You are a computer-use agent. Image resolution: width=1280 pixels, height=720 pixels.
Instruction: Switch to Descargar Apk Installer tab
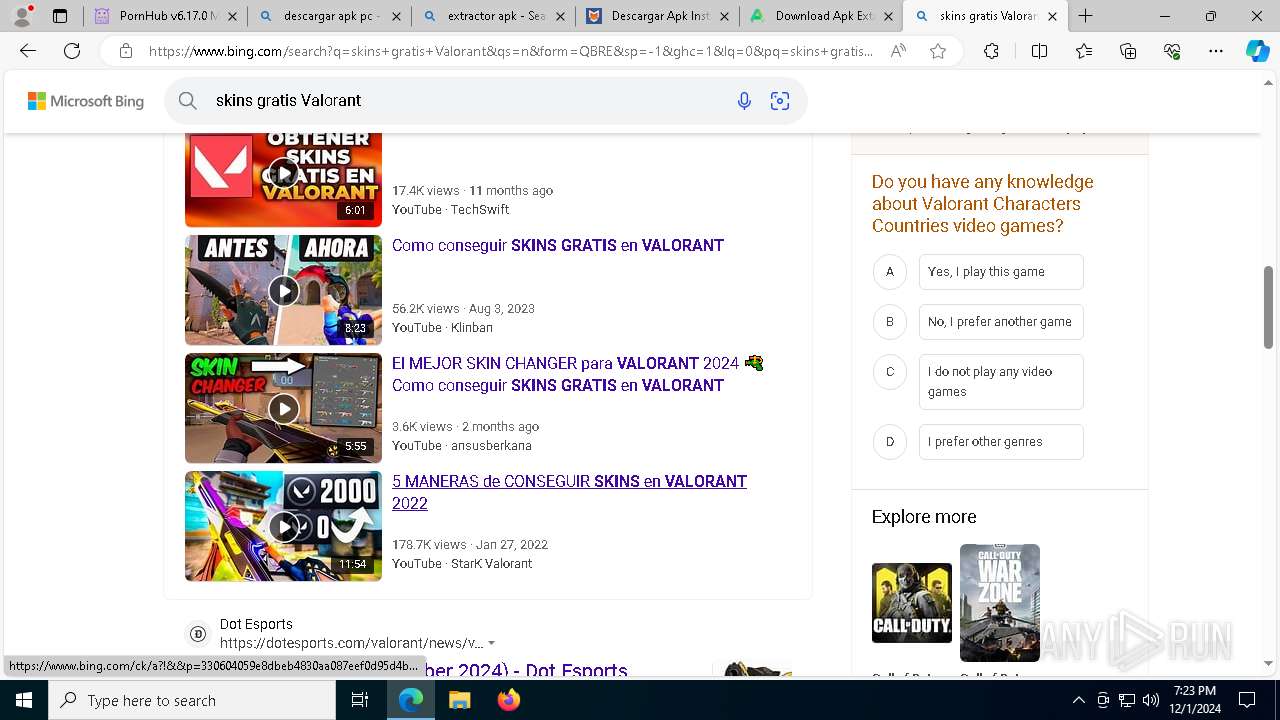click(x=657, y=16)
